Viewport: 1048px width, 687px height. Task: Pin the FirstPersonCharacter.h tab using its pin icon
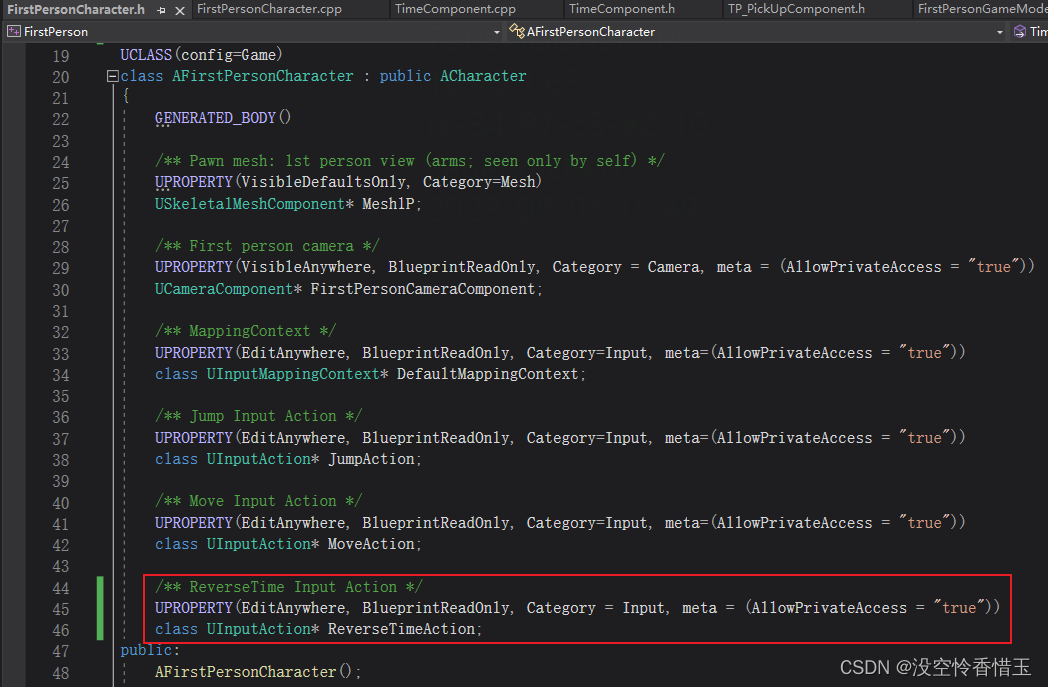[x=160, y=10]
